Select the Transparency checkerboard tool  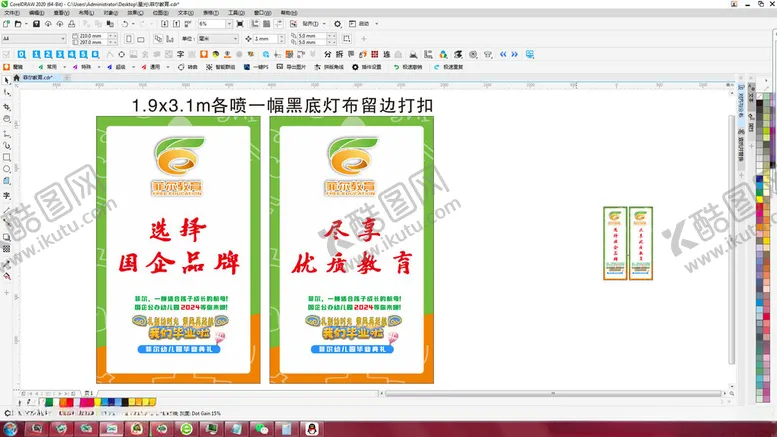coord(6,249)
